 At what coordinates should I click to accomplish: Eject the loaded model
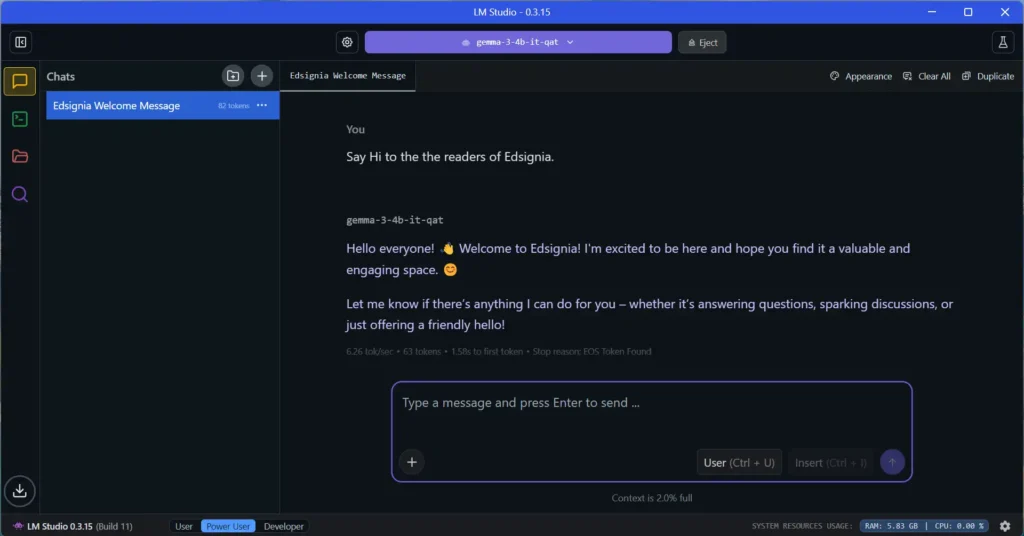[x=702, y=42]
